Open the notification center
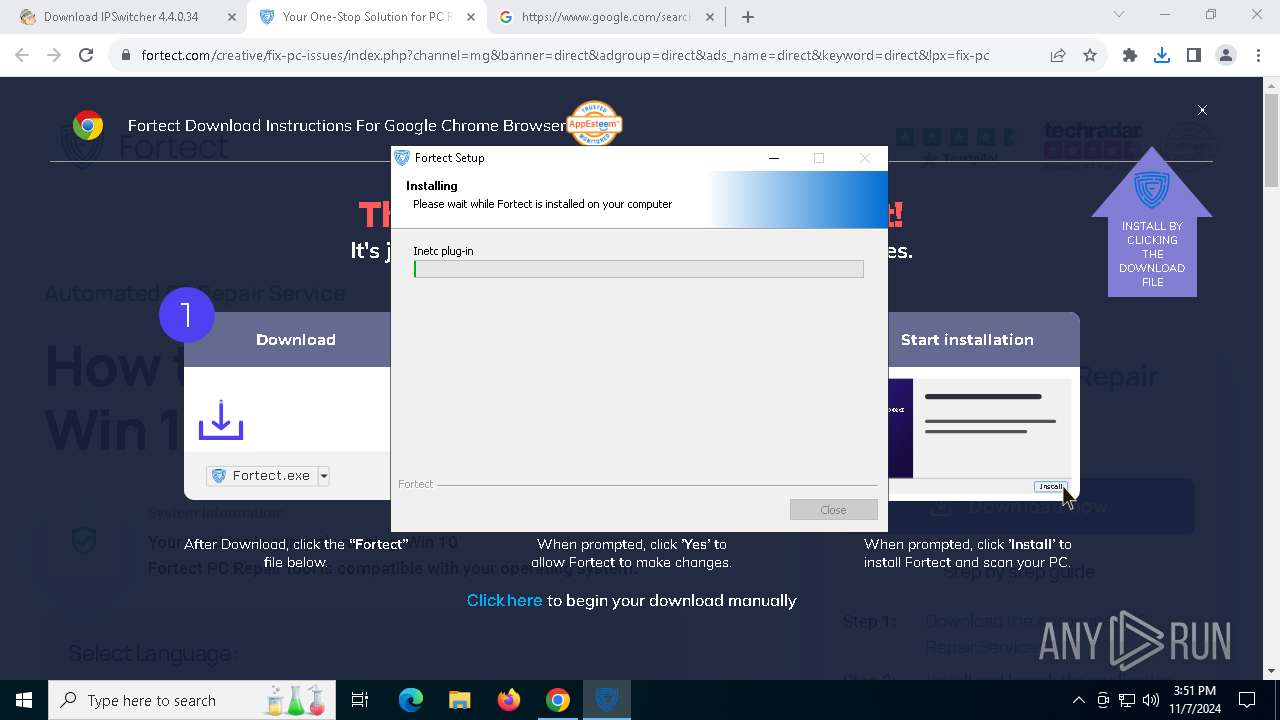Screen dimensions: 1280x720 [1247, 700]
